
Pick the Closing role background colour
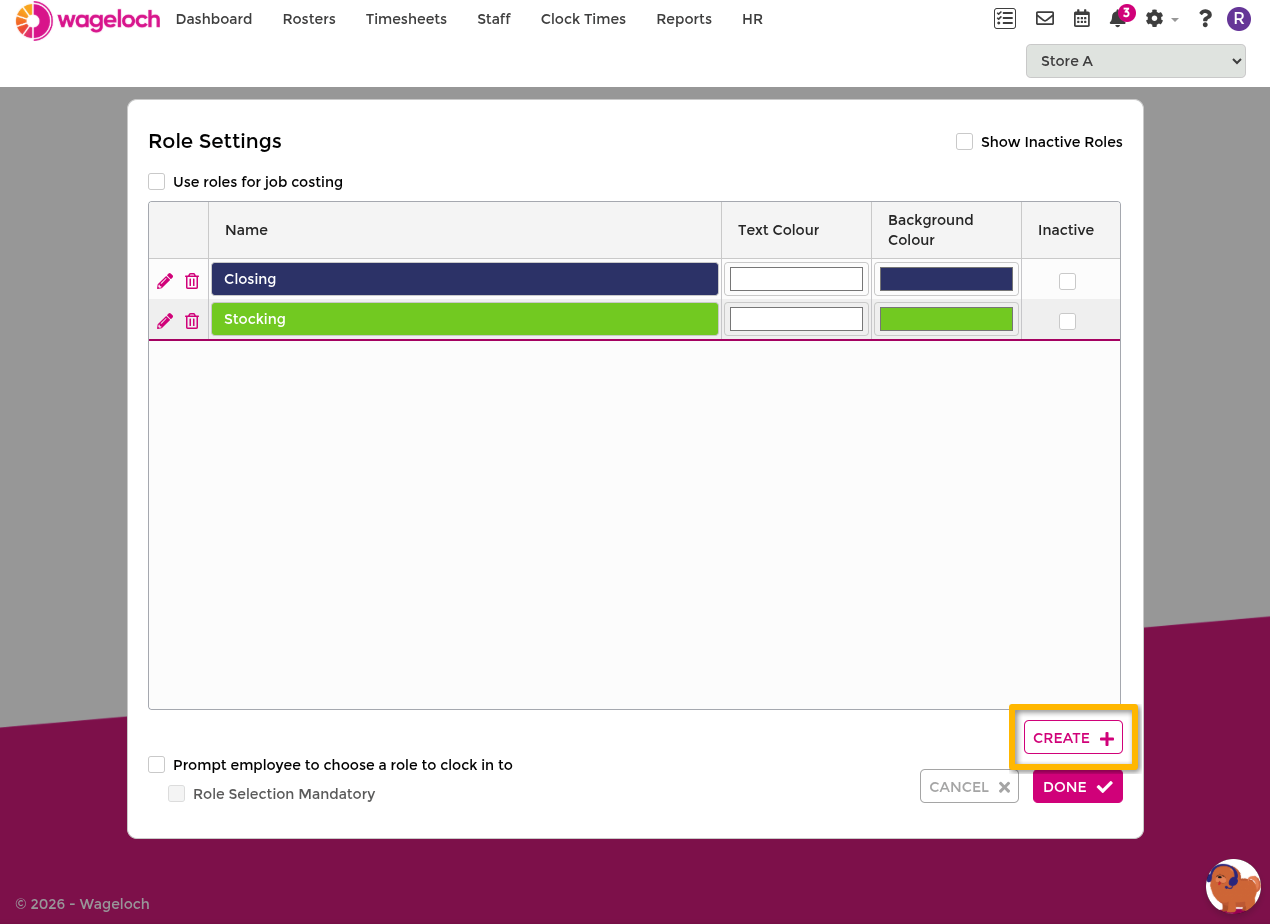tap(946, 279)
